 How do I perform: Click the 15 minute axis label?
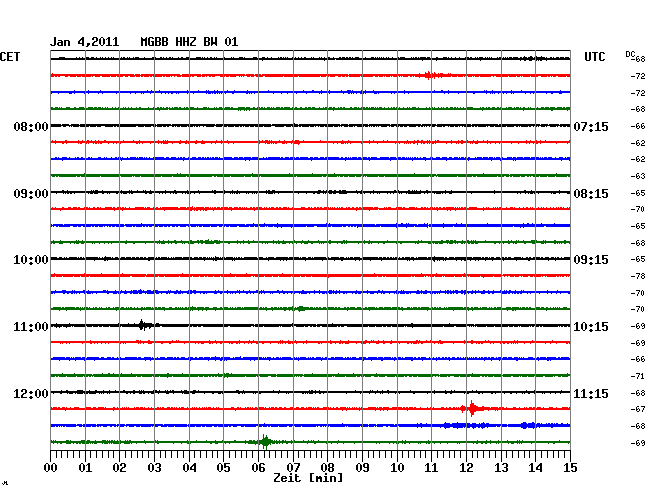(570, 468)
